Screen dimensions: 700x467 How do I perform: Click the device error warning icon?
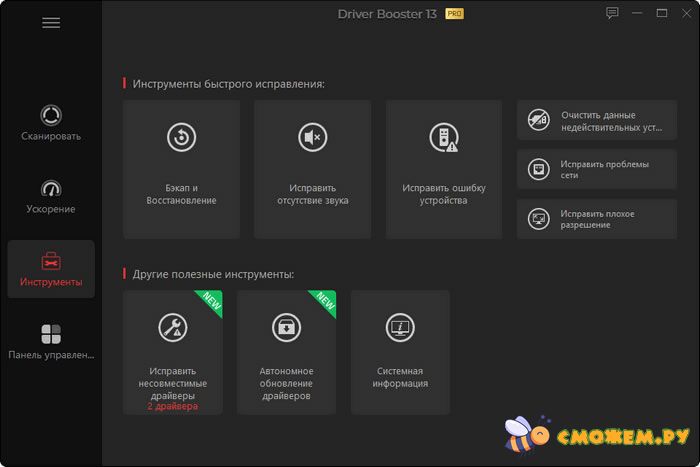(x=443, y=138)
